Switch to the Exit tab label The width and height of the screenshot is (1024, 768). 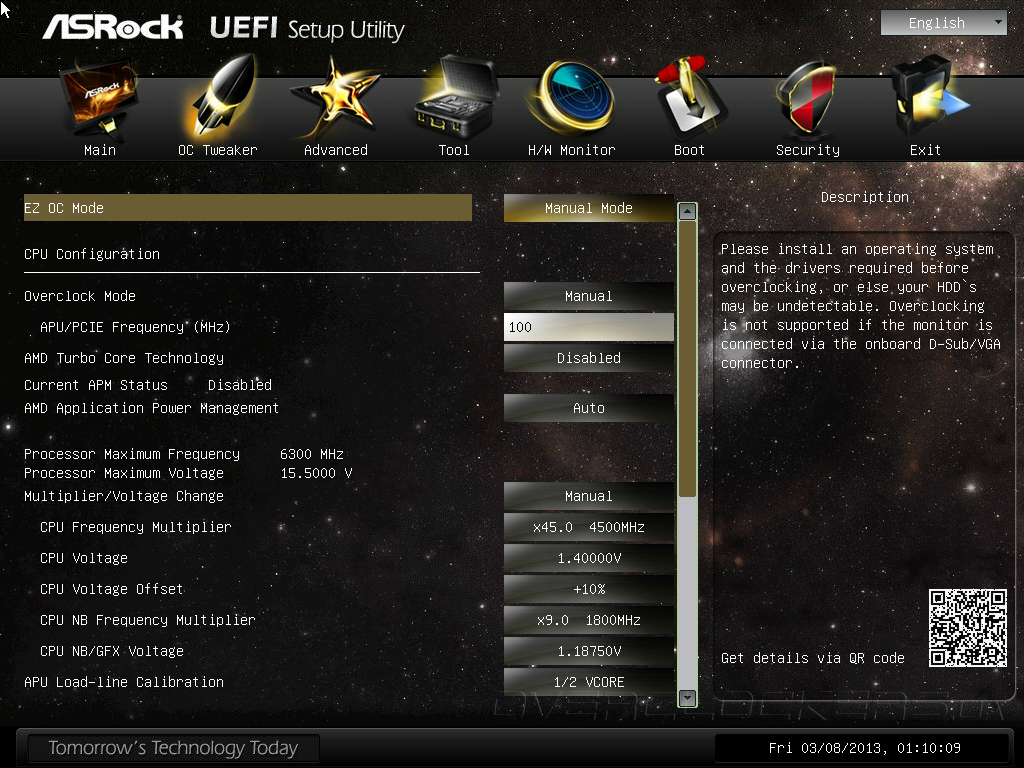[925, 150]
